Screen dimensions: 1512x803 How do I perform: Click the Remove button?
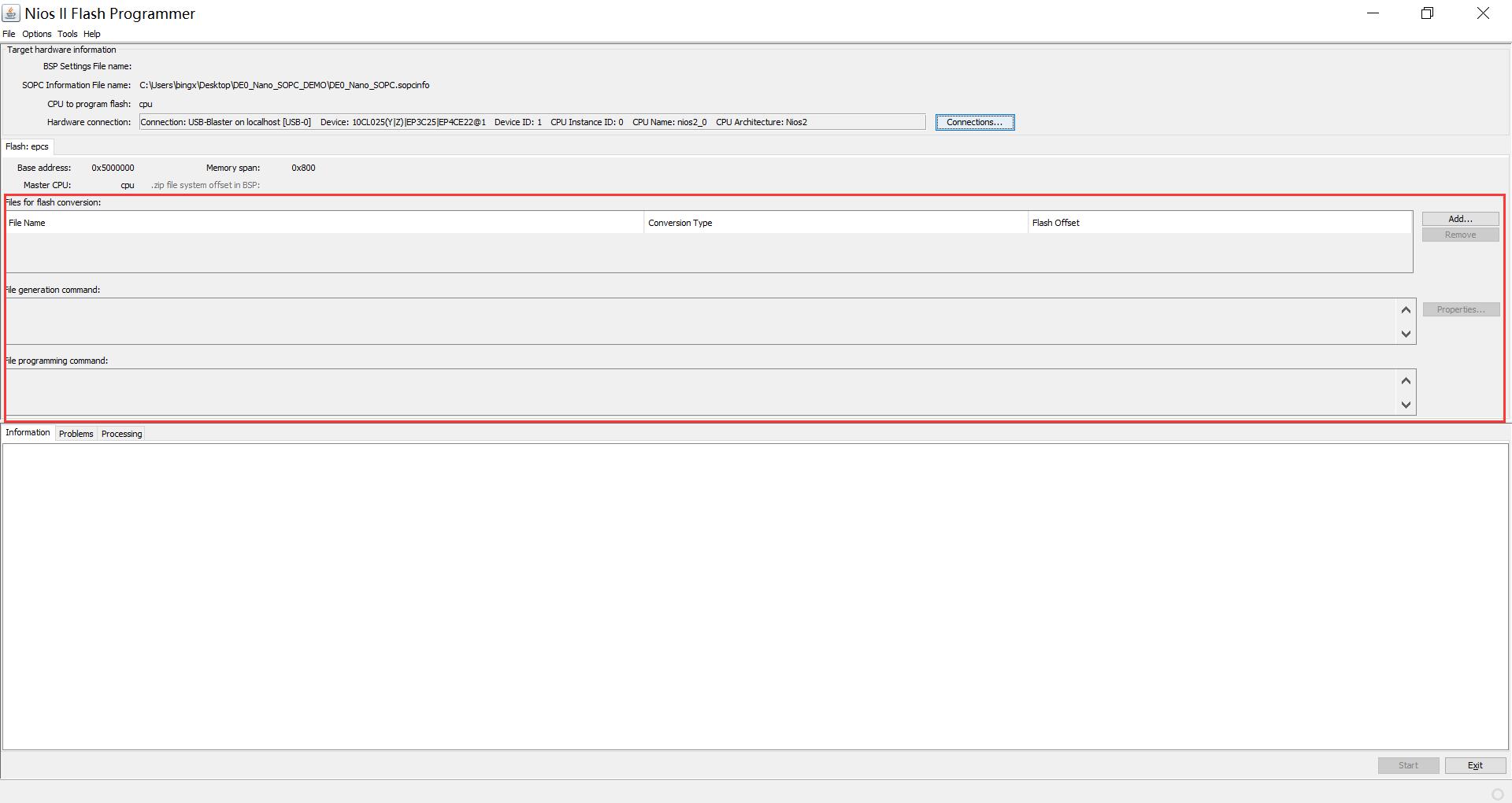(1460, 235)
